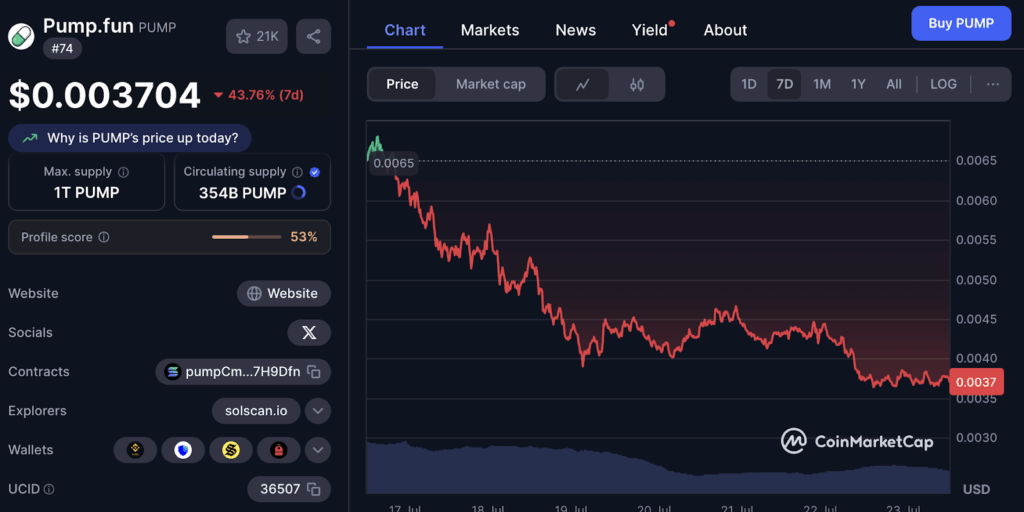Switch to the Markets tab
Viewport: 1024px width, 512px height.
(x=490, y=30)
